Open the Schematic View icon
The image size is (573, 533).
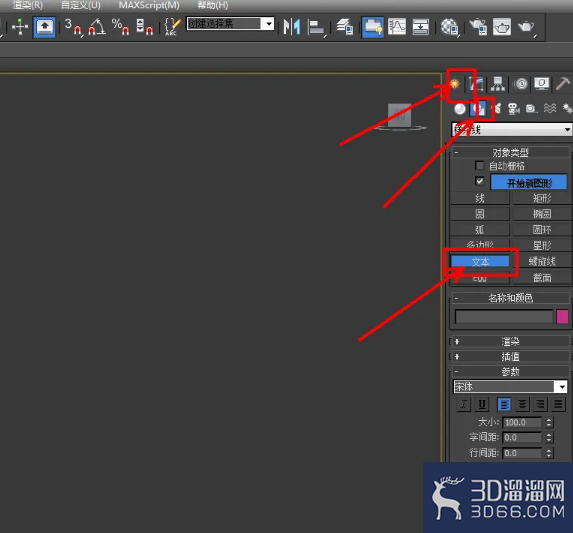click(x=420, y=27)
